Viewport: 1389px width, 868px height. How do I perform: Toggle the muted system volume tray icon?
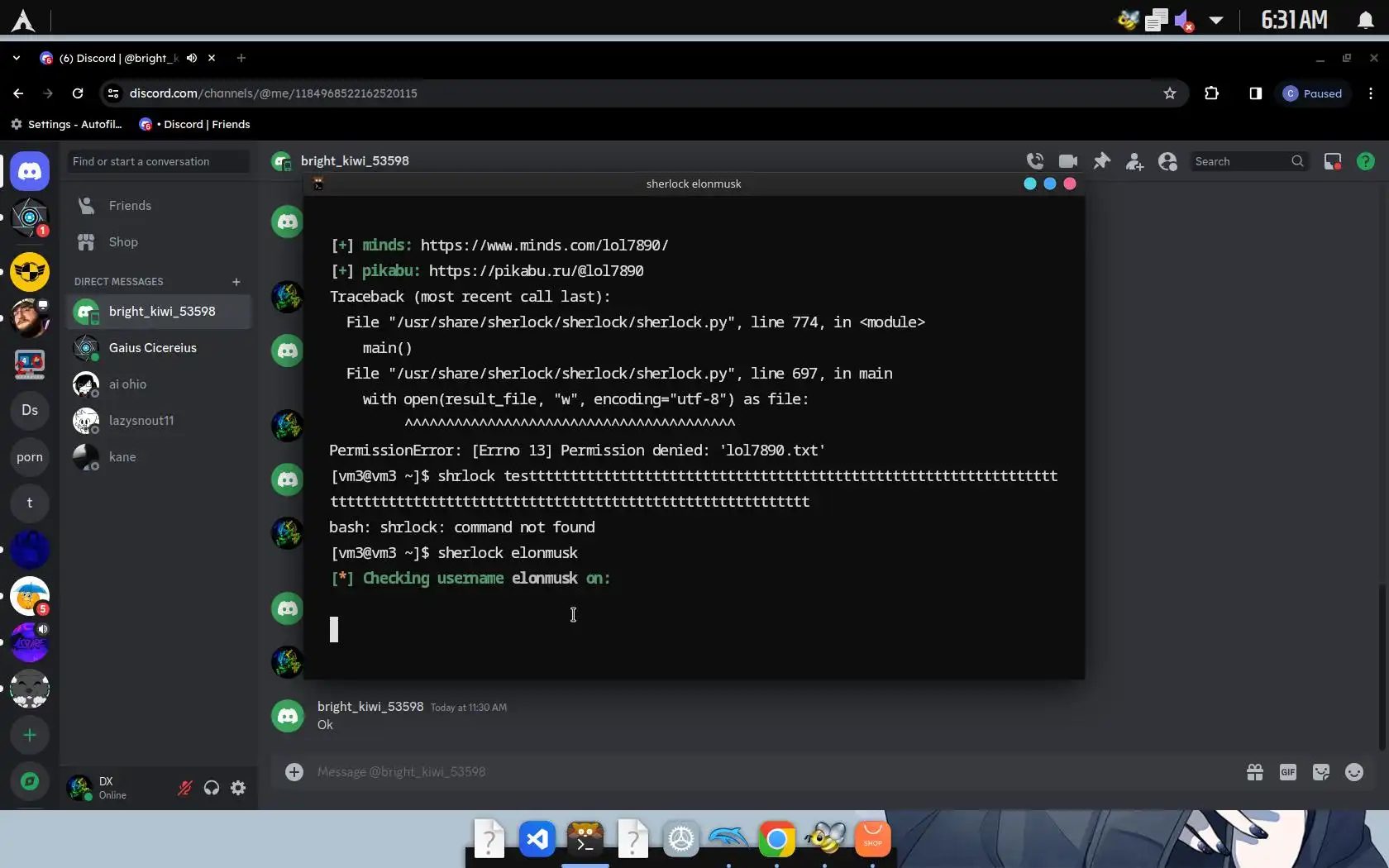[x=1184, y=20]
